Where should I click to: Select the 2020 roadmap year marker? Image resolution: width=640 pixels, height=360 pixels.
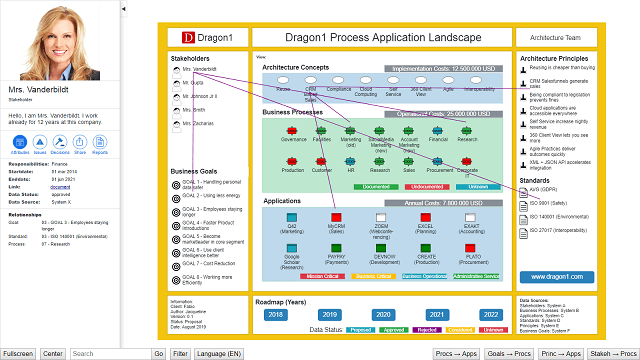click(x=383, y=315)
